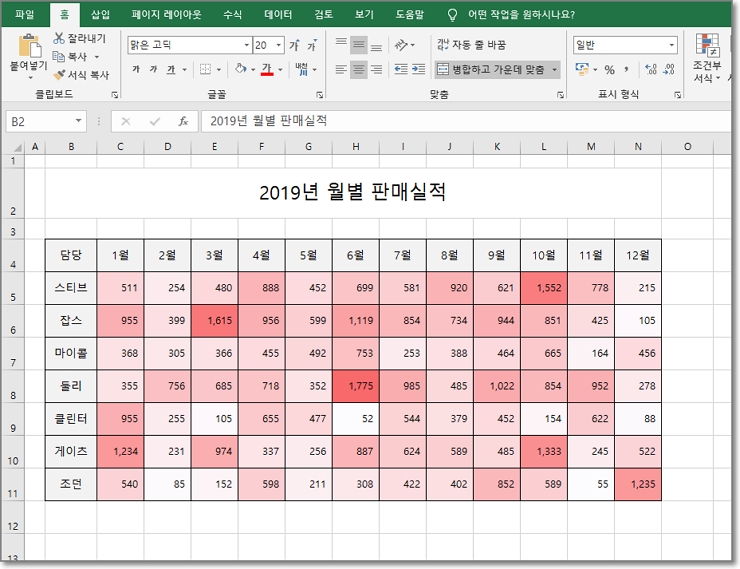The width and height of the screenshot is (740, 569).
Task: Open font group dialog launcher
Action: [x=320, y=95]
